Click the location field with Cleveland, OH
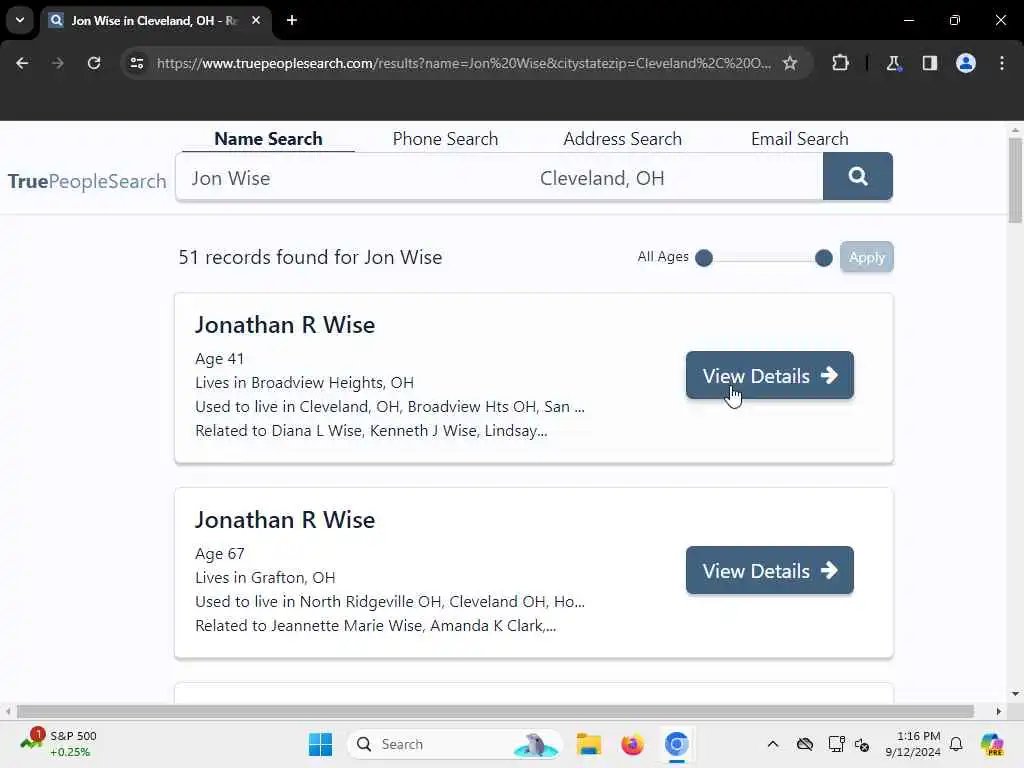Viewport: 1024px width, 768px height. click(x=676, y=178)
